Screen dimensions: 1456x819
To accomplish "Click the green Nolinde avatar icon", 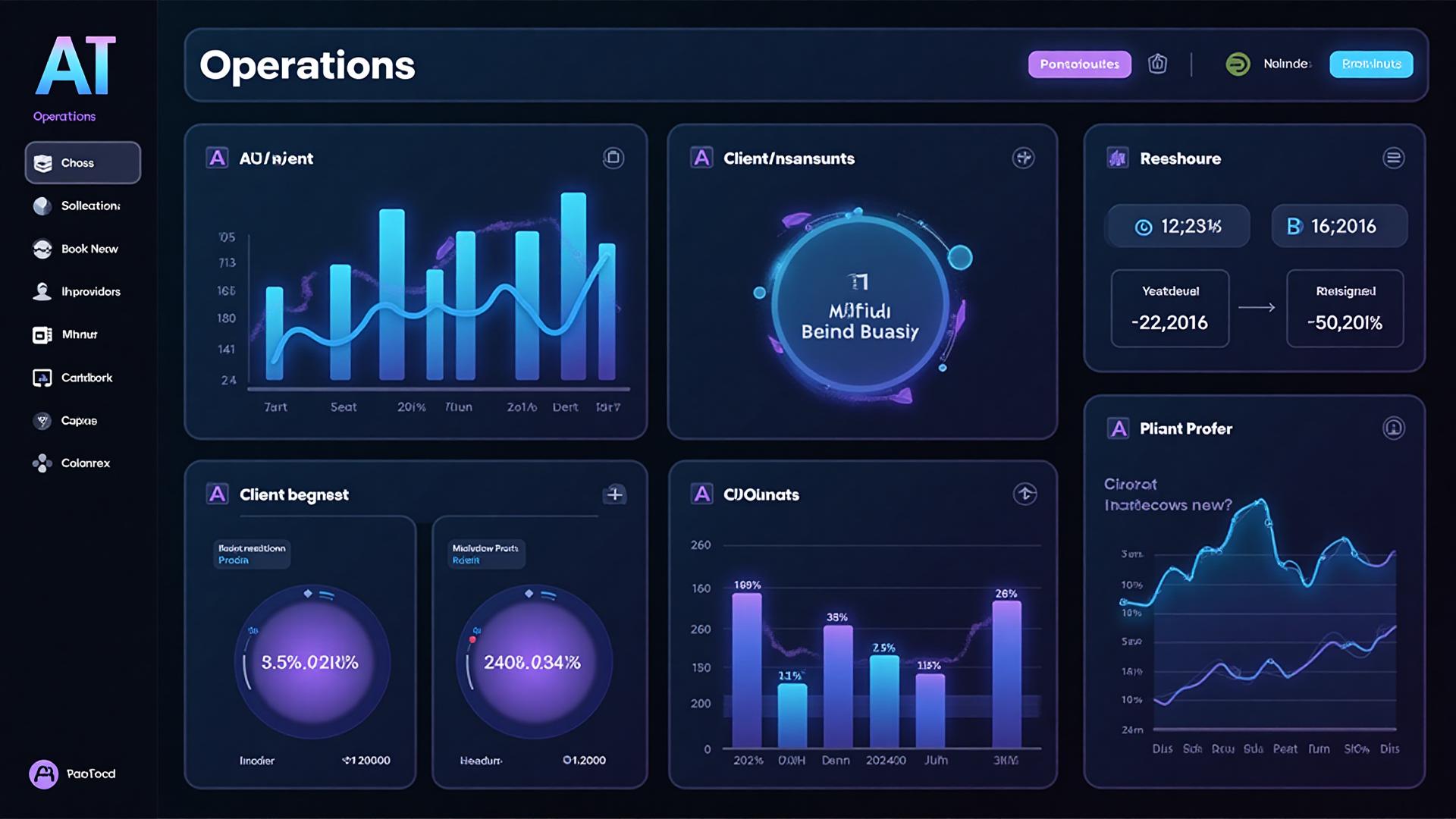I will 1238,64.
